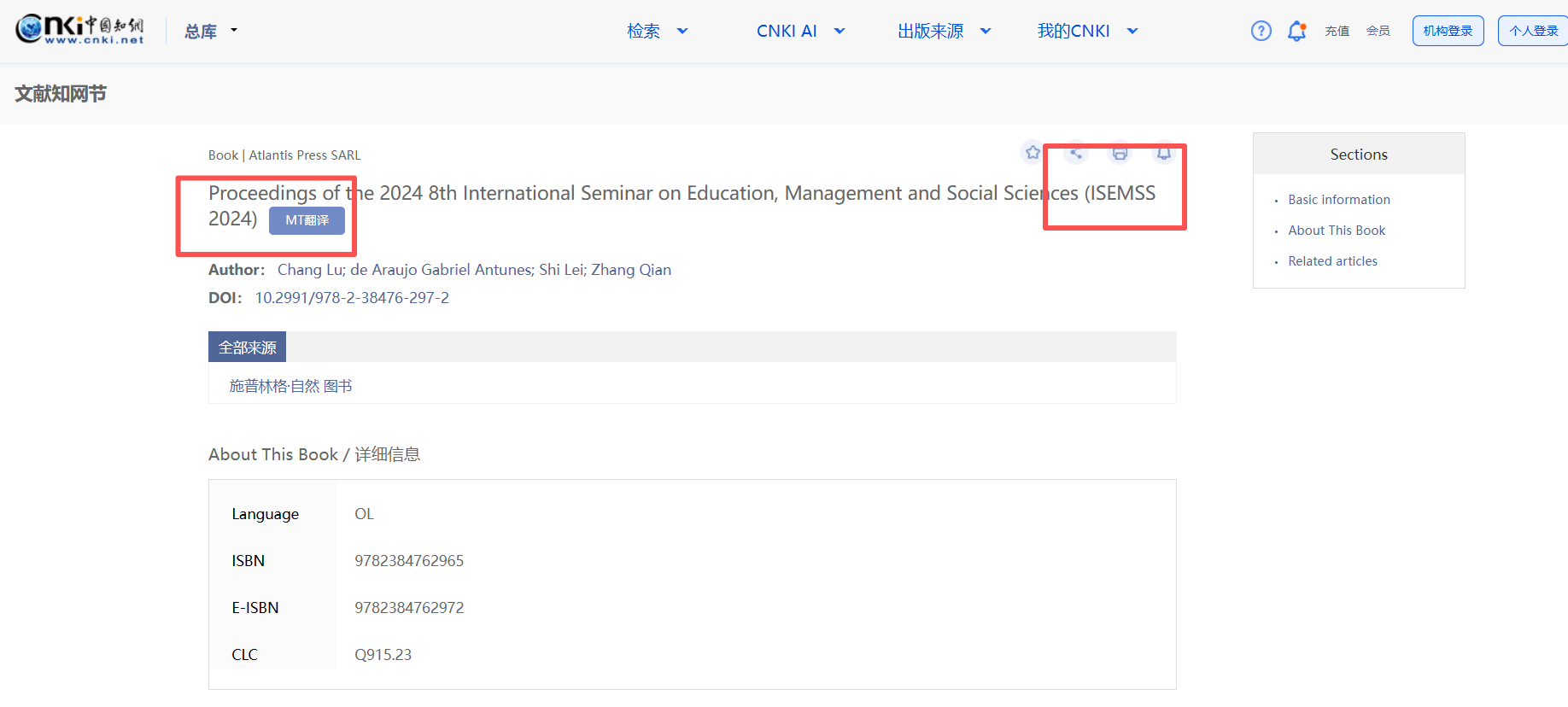Click the CNKI logo
Screen dimensions: 1568x707
79,29
